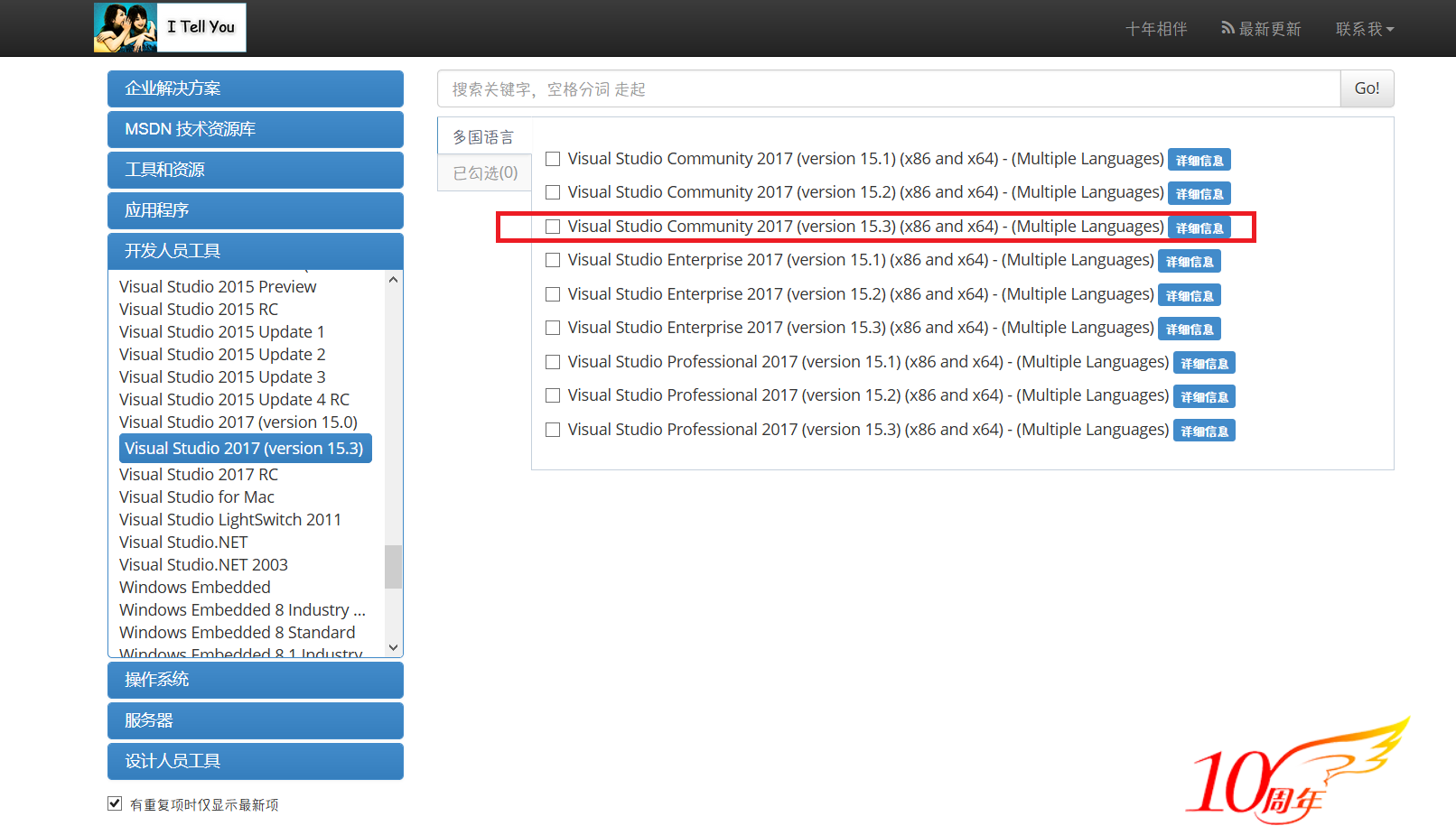This screenshot has height=826, width=1456.
Task: Open 详细信息 for Enterprise 2017 version 15.1
Action: click(x=1190, y=261)
